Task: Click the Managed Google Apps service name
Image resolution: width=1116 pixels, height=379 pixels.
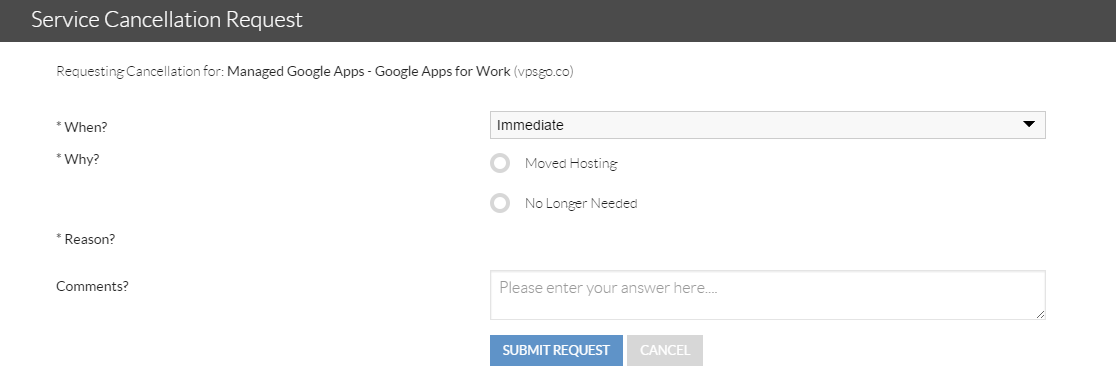Action: (369, 71)
